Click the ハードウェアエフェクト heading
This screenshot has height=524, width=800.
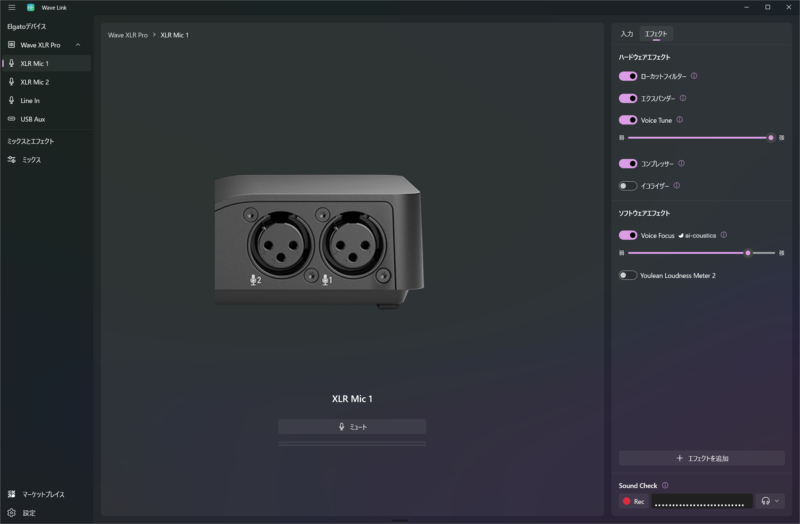pos(644,57)
